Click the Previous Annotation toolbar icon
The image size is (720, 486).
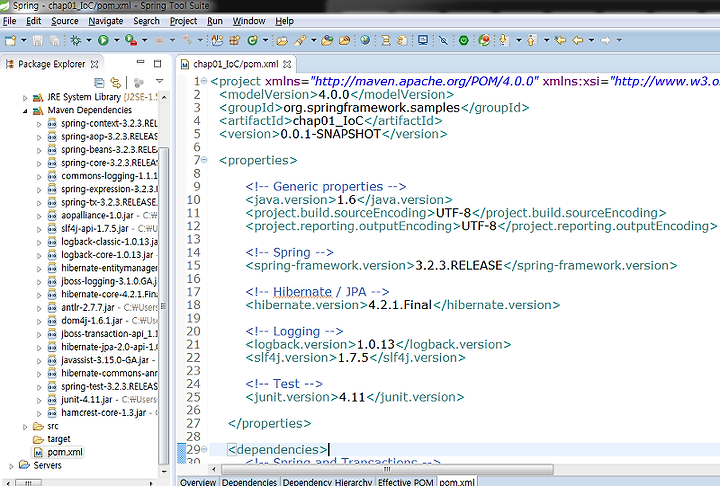pyautogui.click(x=532, y=40)
